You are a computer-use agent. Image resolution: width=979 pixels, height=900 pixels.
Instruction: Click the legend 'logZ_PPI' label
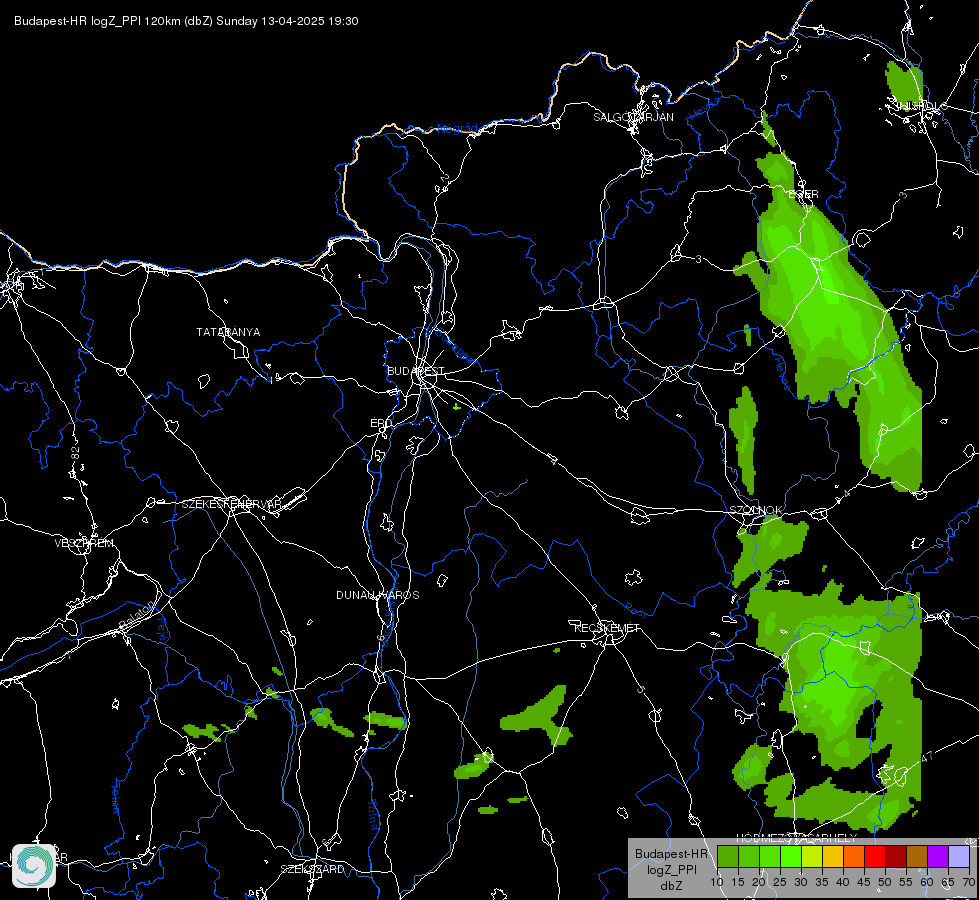click(x=671, y=870)
